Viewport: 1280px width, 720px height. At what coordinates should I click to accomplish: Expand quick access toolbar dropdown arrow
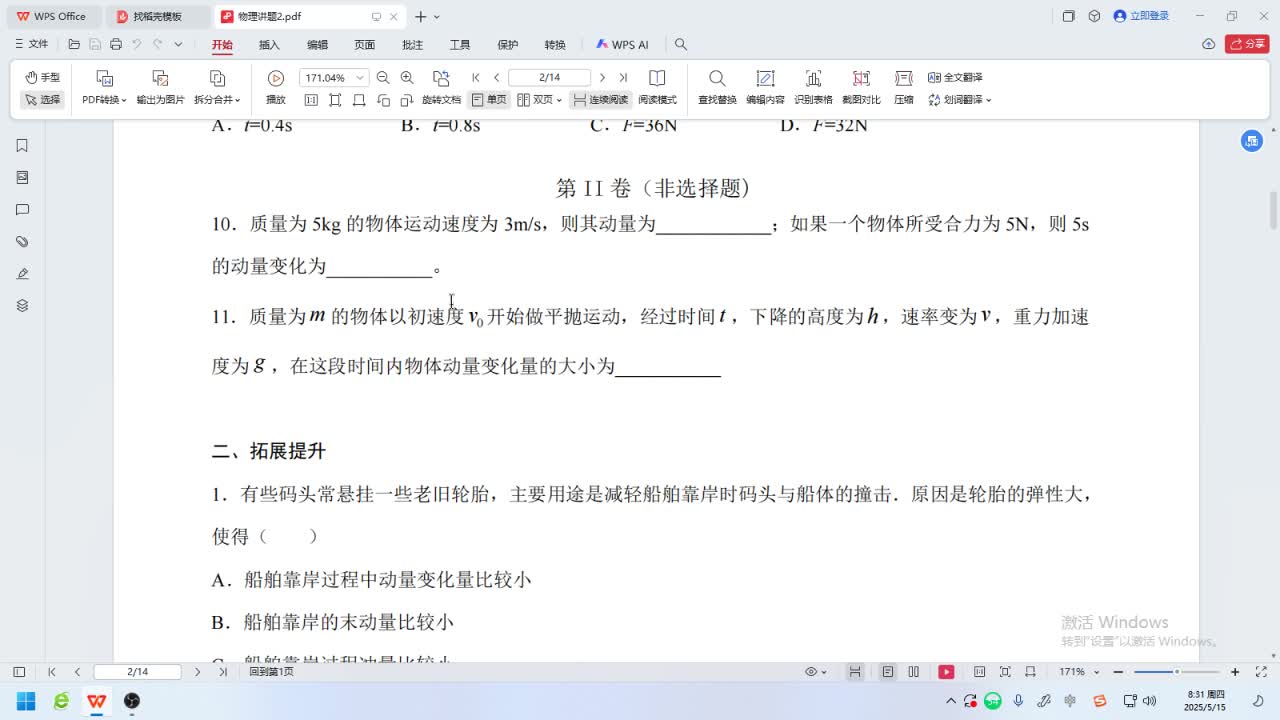coord(178,44)
